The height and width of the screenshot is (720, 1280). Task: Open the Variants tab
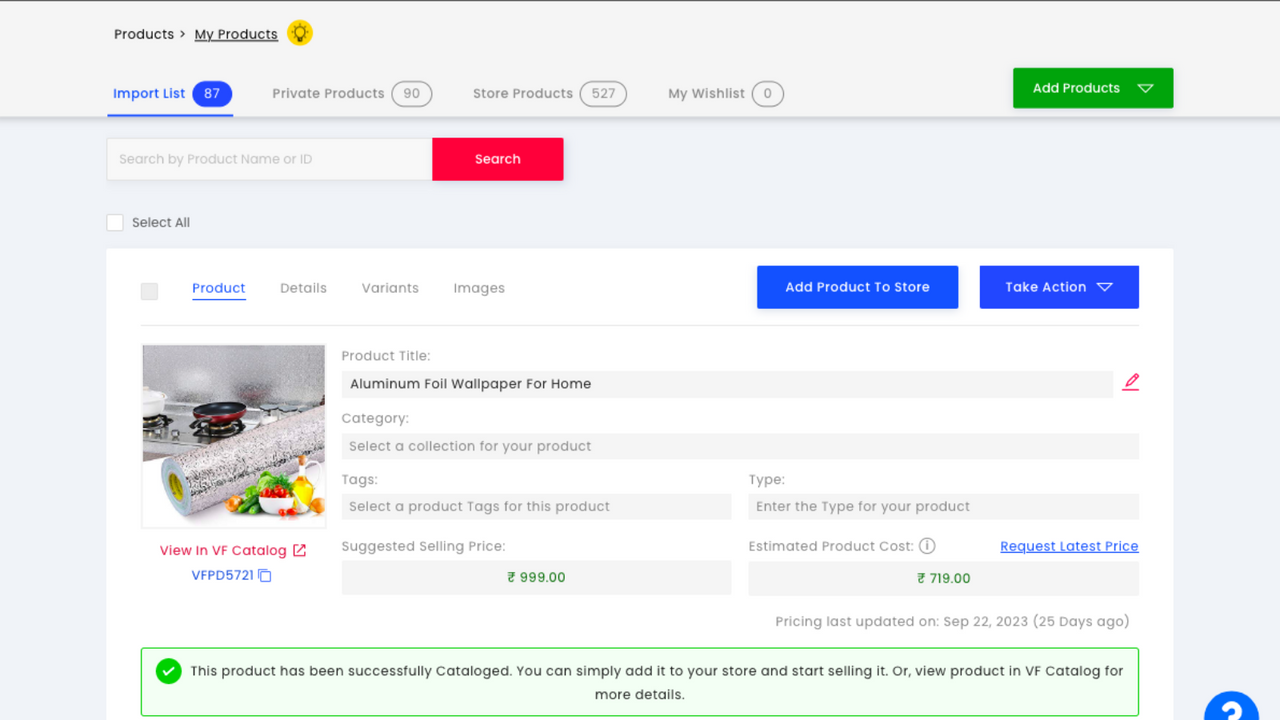coord(390,288)
